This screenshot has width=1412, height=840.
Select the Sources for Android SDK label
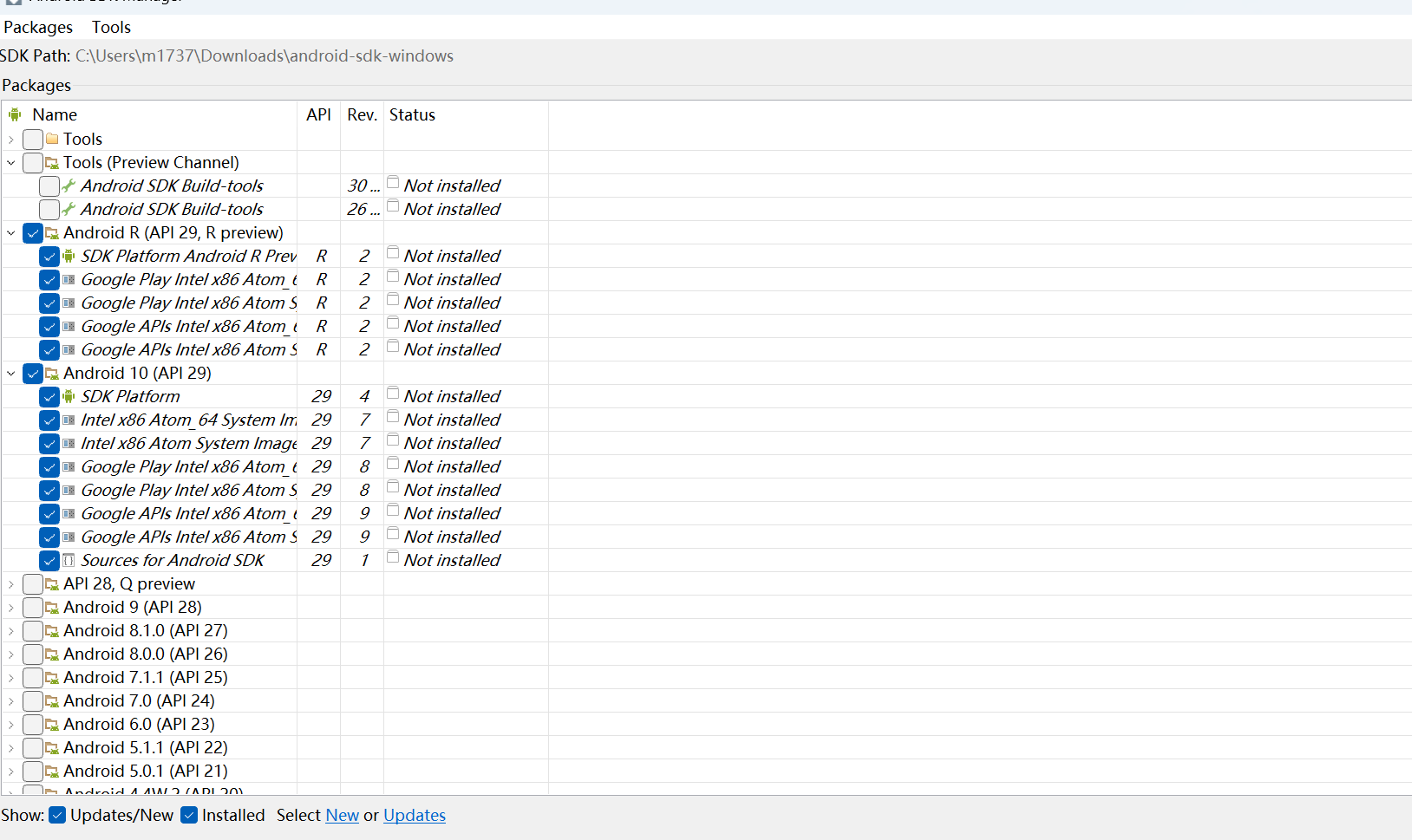(173, 560)
